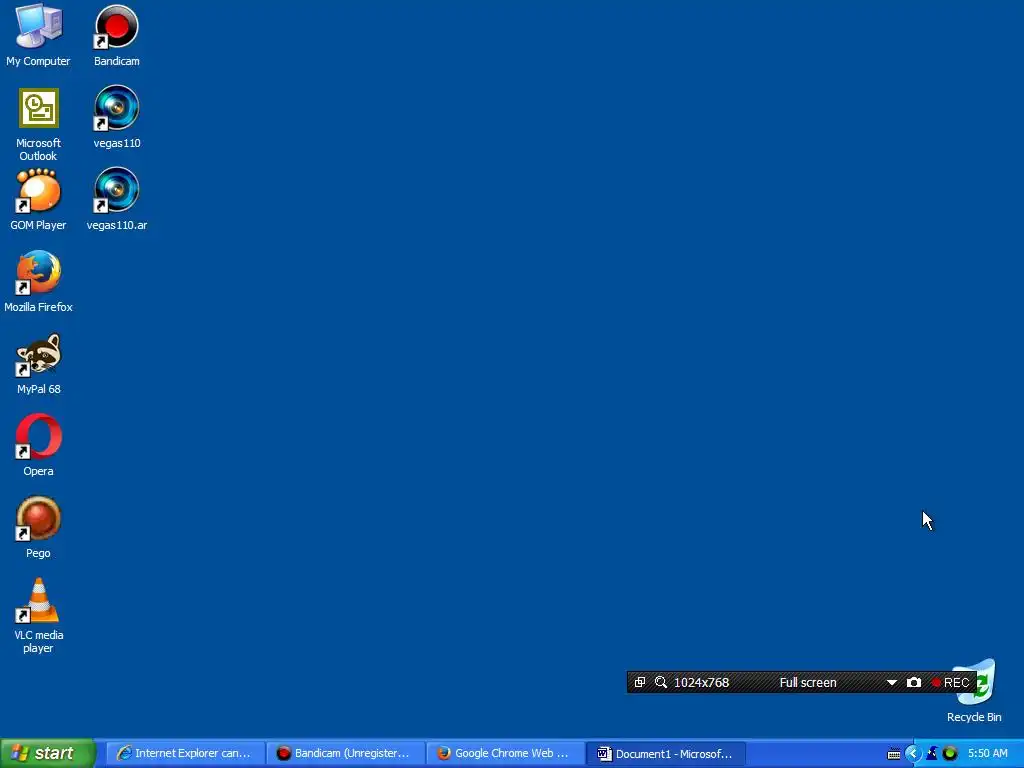Select the vegas110 desktop shortcut
1024x768 pixels.
tap(116, 118)
